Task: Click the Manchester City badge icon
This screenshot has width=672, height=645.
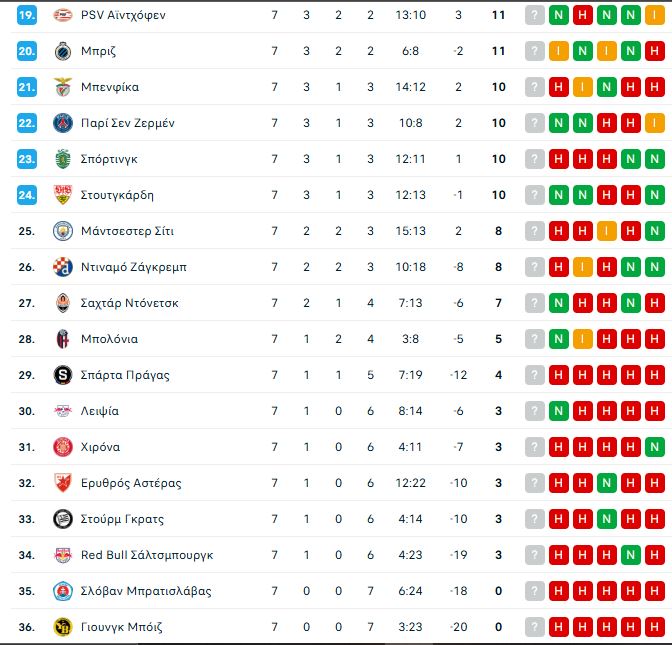Action: click(63, 231)
